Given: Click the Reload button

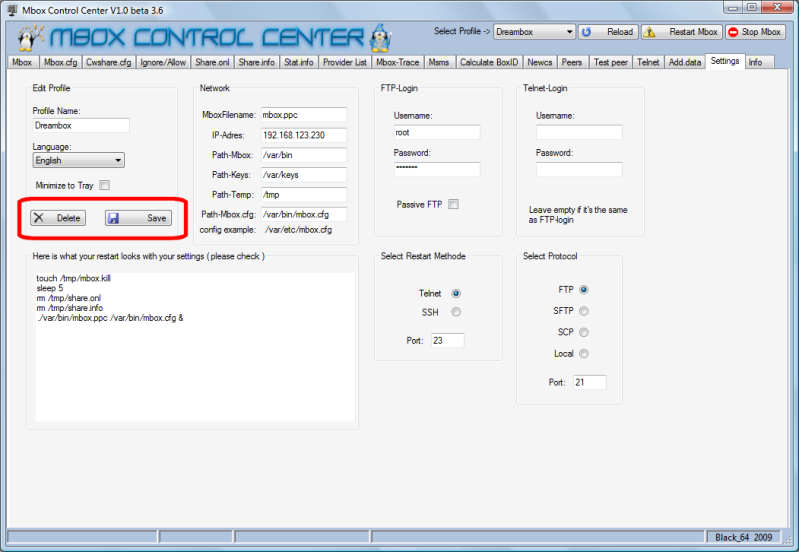Looking at the screenshot, I should pyautogui.click(x=609, y=32).
